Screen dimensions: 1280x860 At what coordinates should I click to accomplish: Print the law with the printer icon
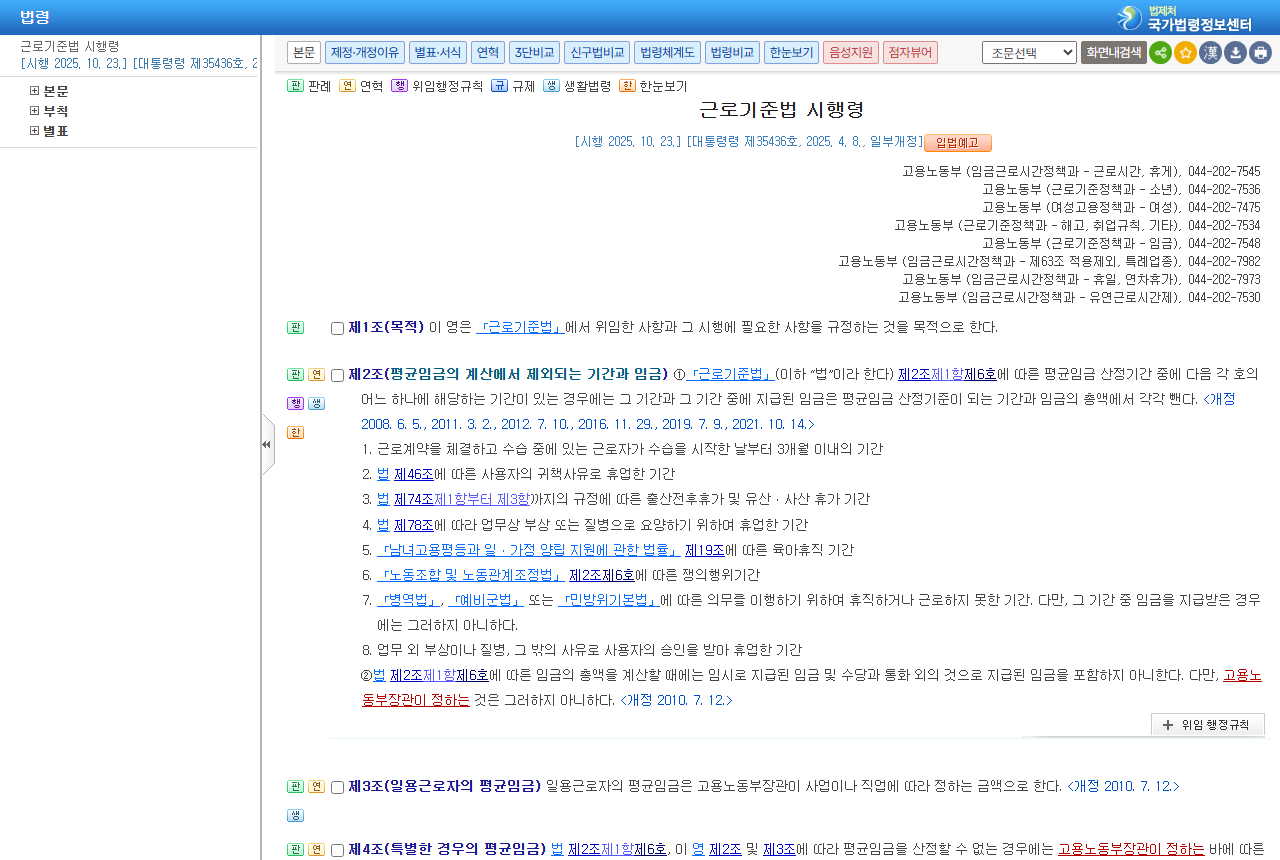[x=1260, y=52]
